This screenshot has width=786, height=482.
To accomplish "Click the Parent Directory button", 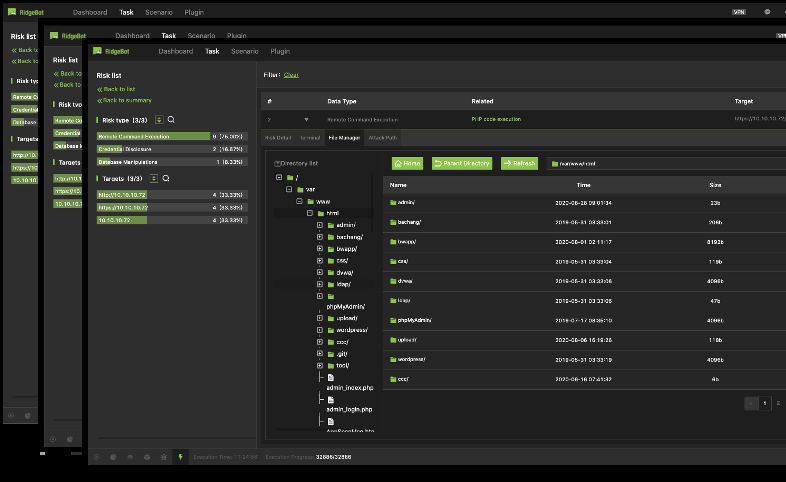I will pos(462,163).
